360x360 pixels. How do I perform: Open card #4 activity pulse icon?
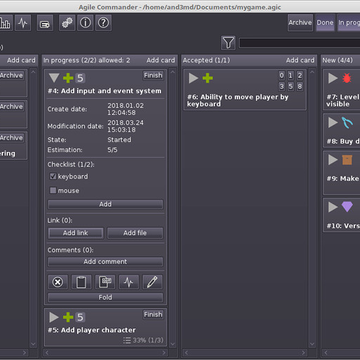point(129,283)
